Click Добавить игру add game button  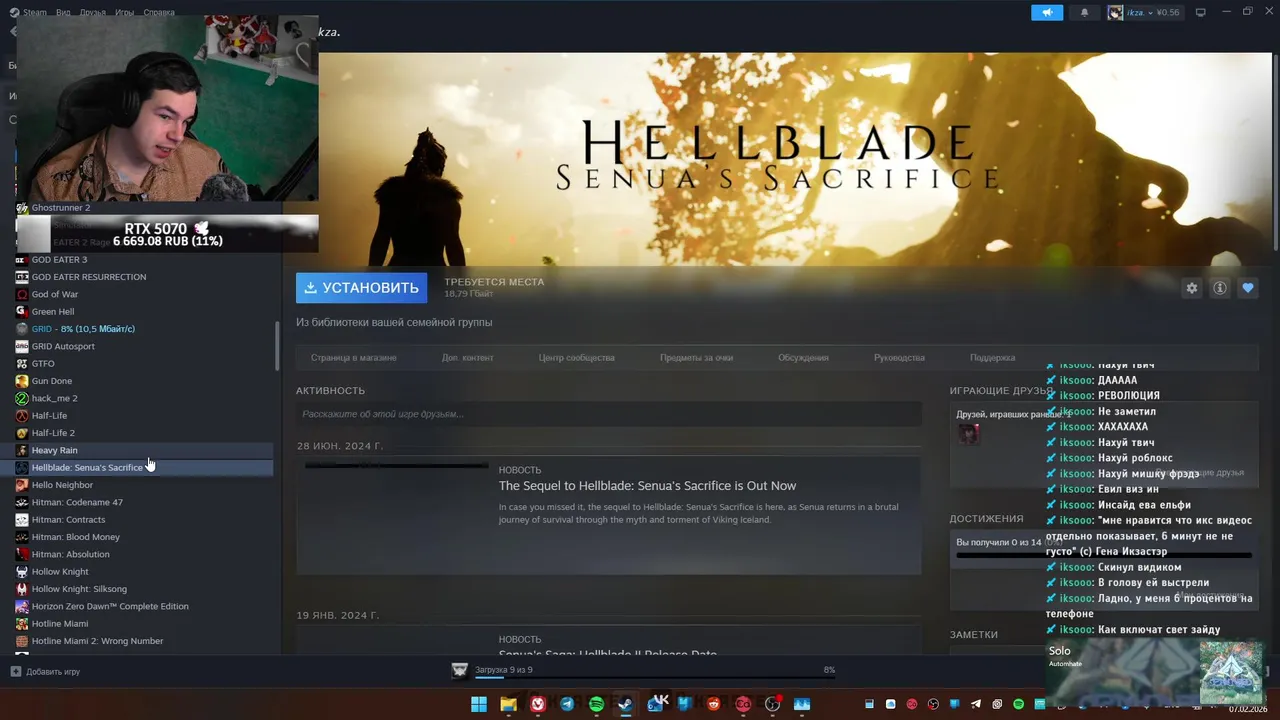coord(46,672)
